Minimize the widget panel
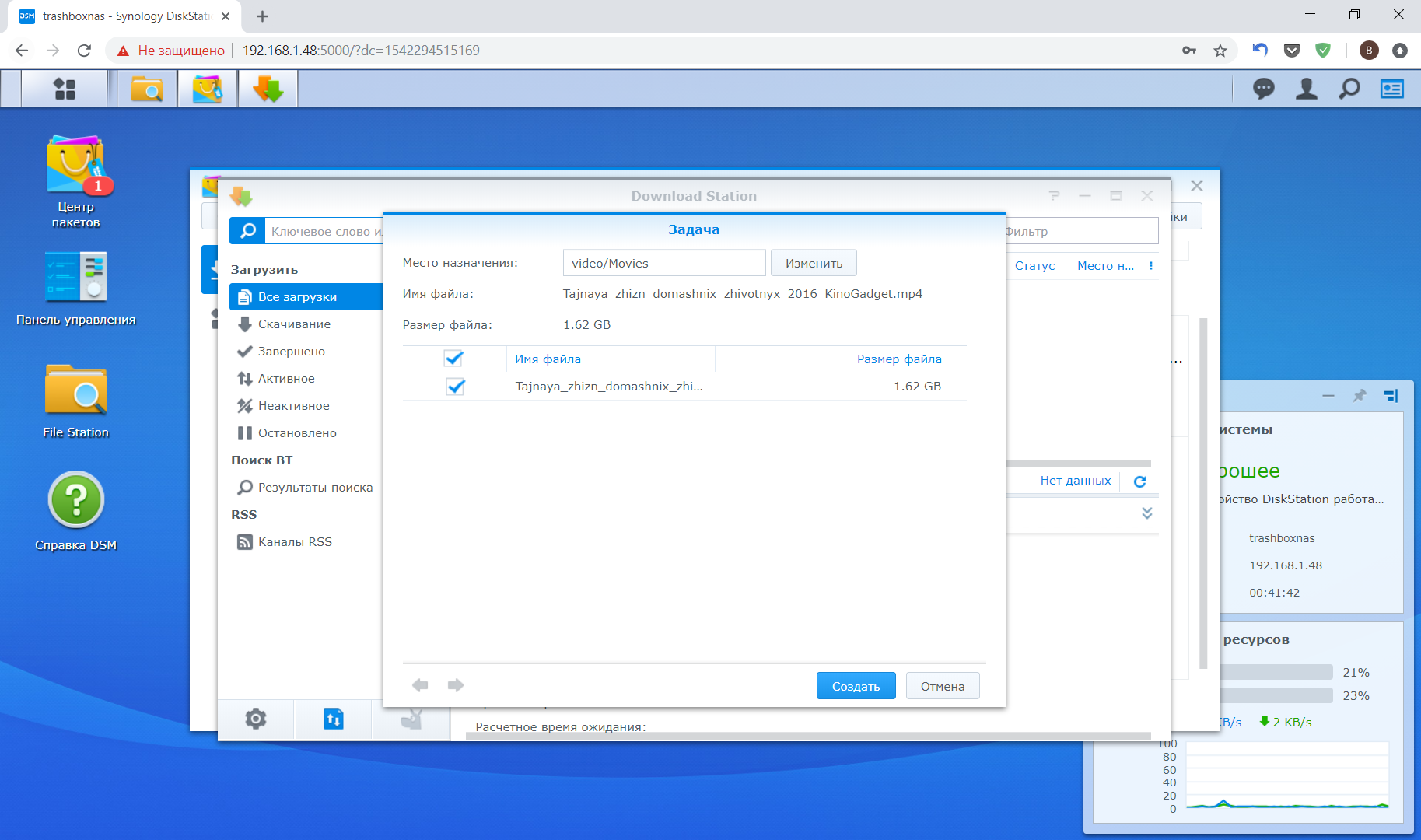 [x=1328, y=396]
